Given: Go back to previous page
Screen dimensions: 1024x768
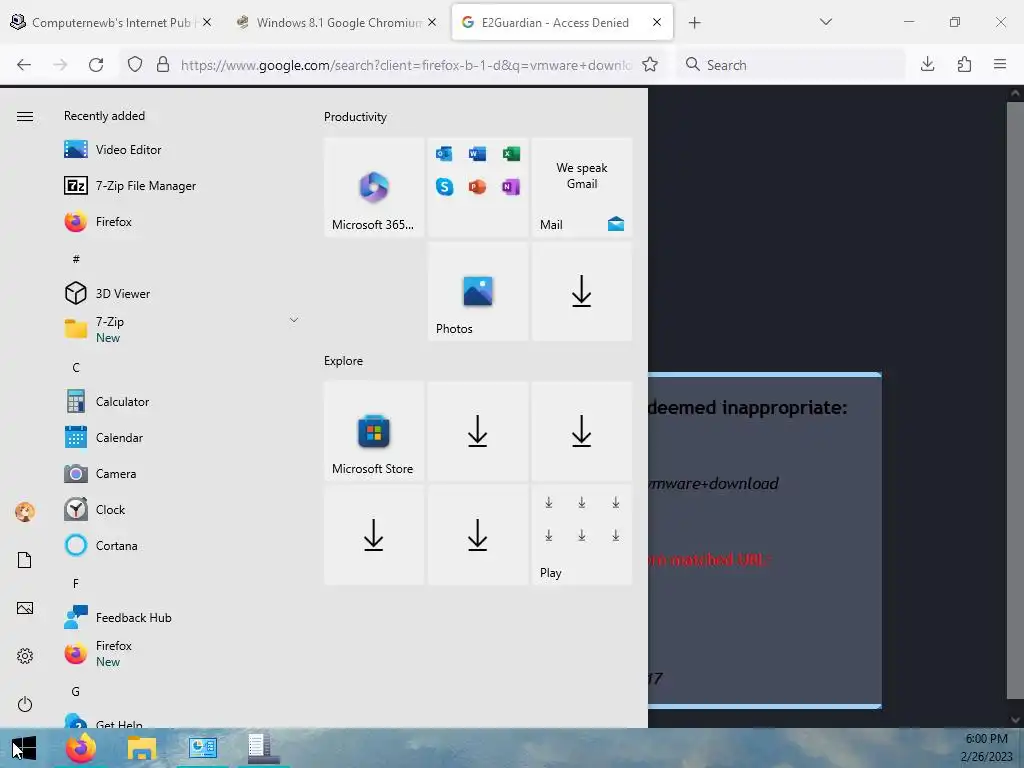Looking at the screenshot, I should tap(24, 65).
